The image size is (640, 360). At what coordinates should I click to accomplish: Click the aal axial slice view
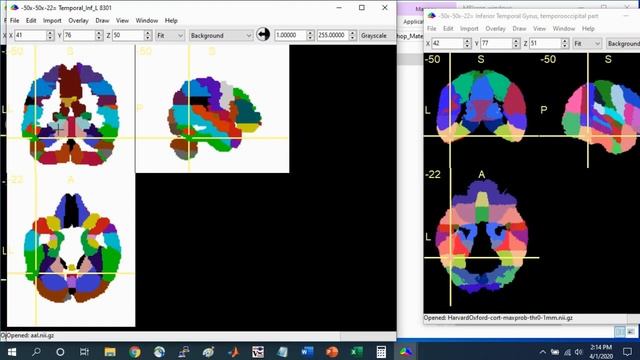(71, 249)
